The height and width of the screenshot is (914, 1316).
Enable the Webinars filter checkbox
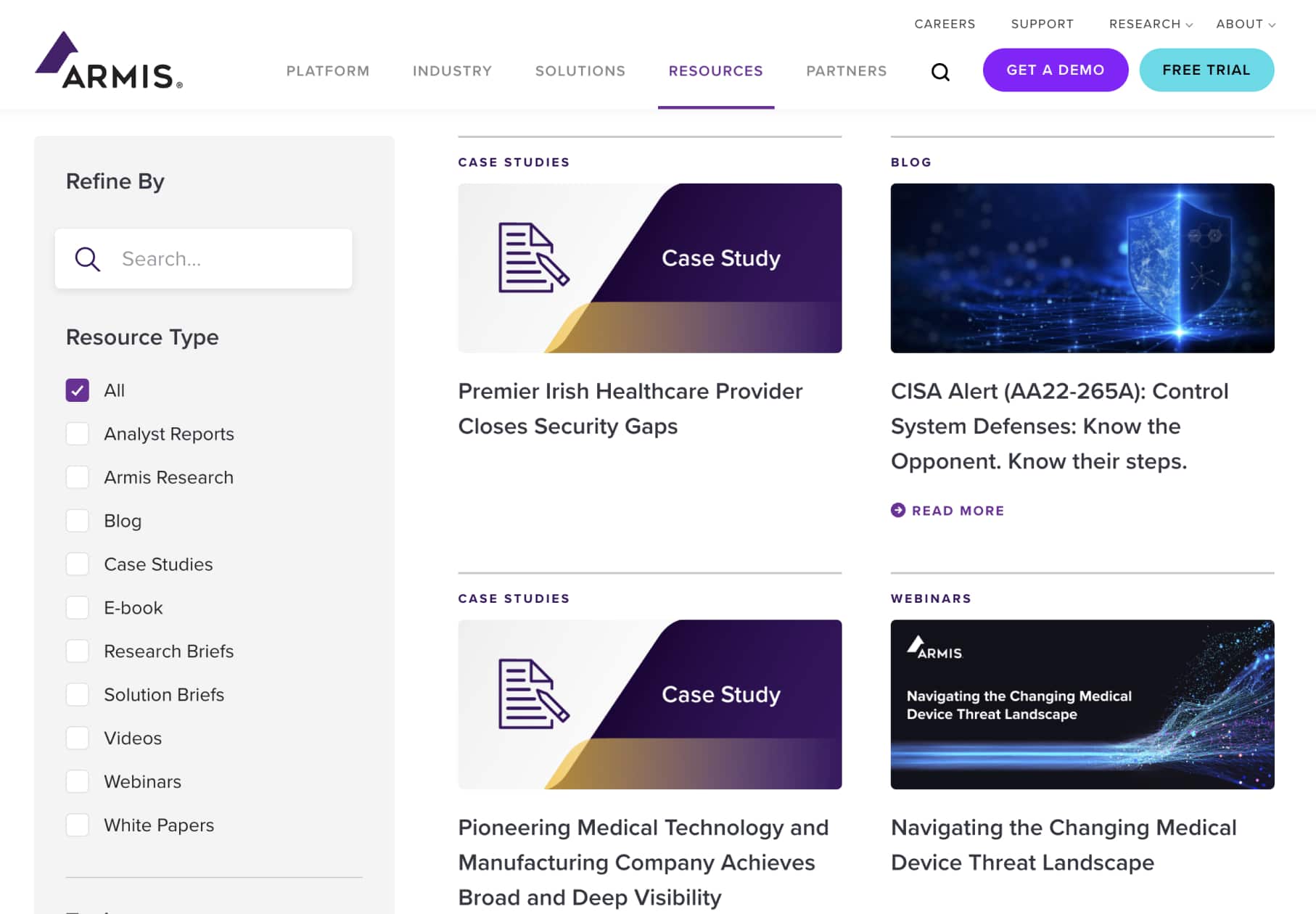point(78,781)
